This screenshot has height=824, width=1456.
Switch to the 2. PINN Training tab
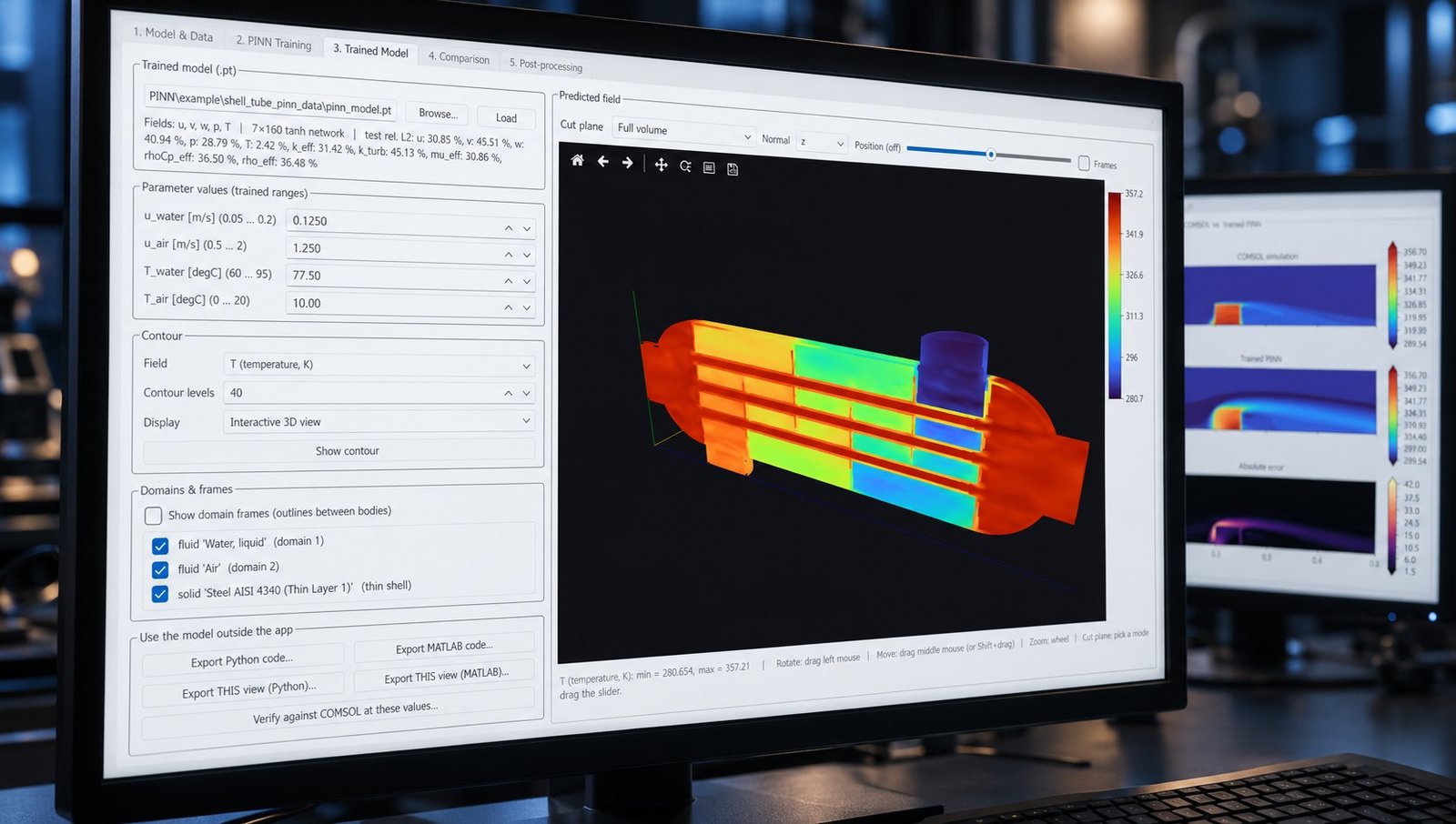273,42
